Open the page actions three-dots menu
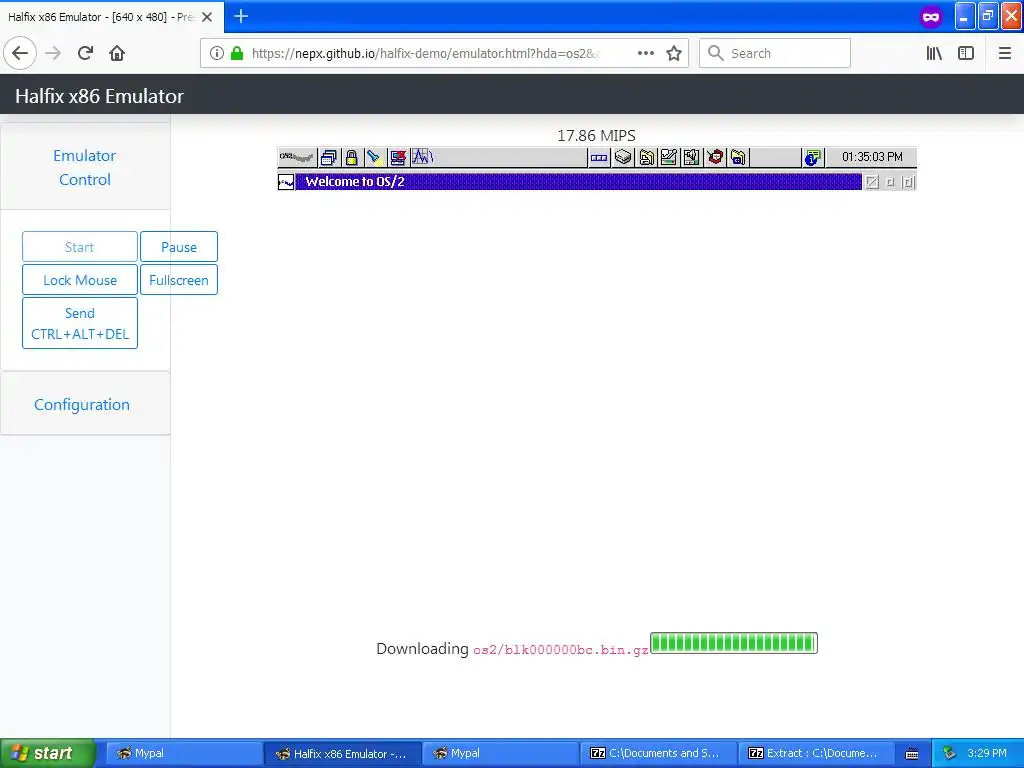Screen dimensions: 1024x768 (646, 54)
